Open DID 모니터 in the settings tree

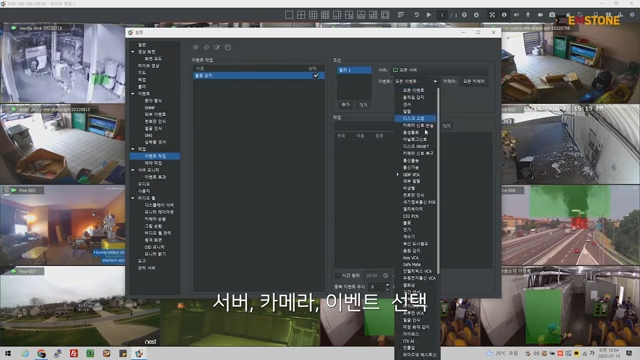click(x=155, y=247)
